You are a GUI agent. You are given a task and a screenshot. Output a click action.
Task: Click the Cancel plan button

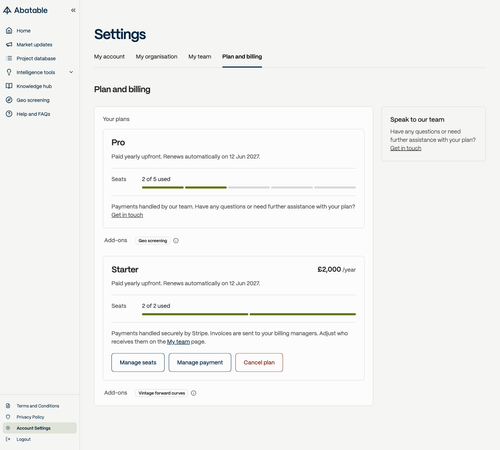coord(259,362)
